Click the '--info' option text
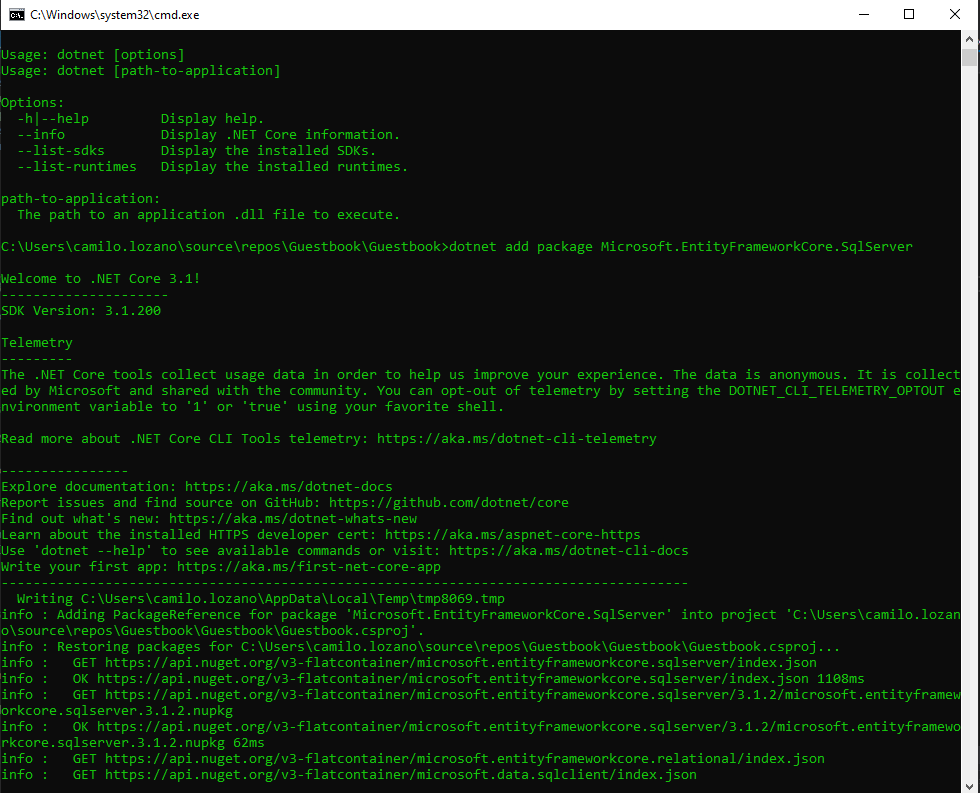The width and height of the screenshot is (980, 793). pyautogui.click(x=41, y=135)
